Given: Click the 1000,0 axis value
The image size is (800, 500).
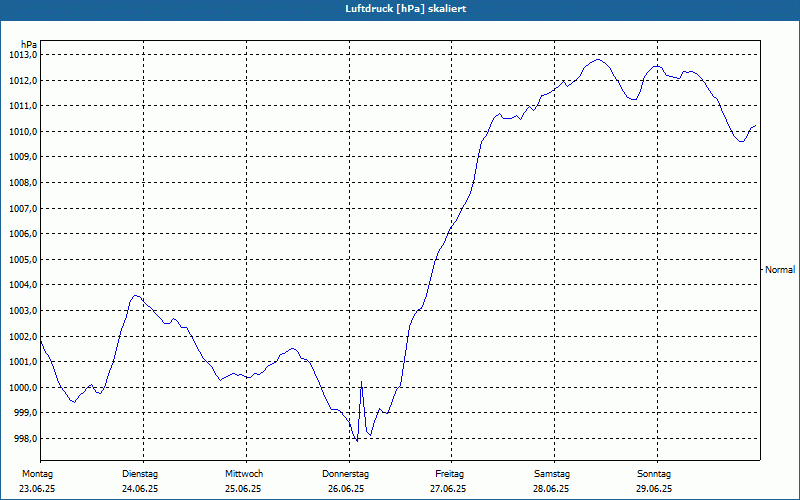Looking at the screenshot, I should tap(23, 388).
